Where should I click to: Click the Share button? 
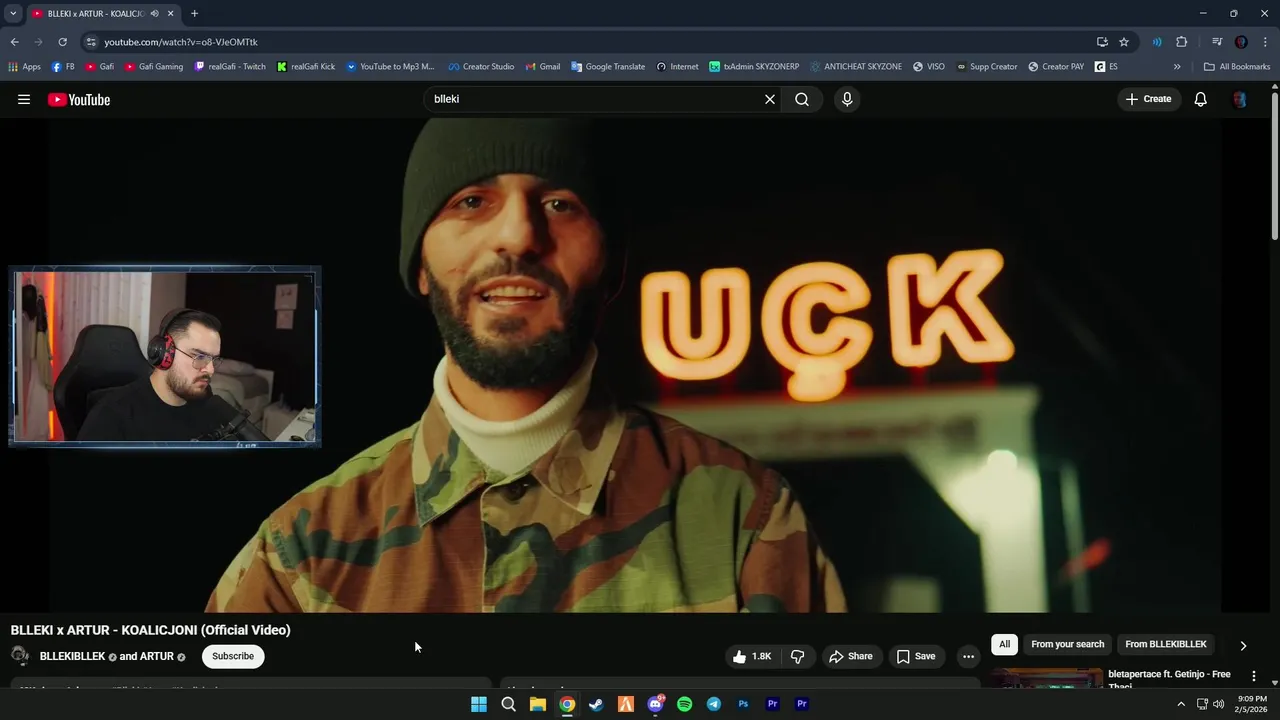tap(850, 656)
